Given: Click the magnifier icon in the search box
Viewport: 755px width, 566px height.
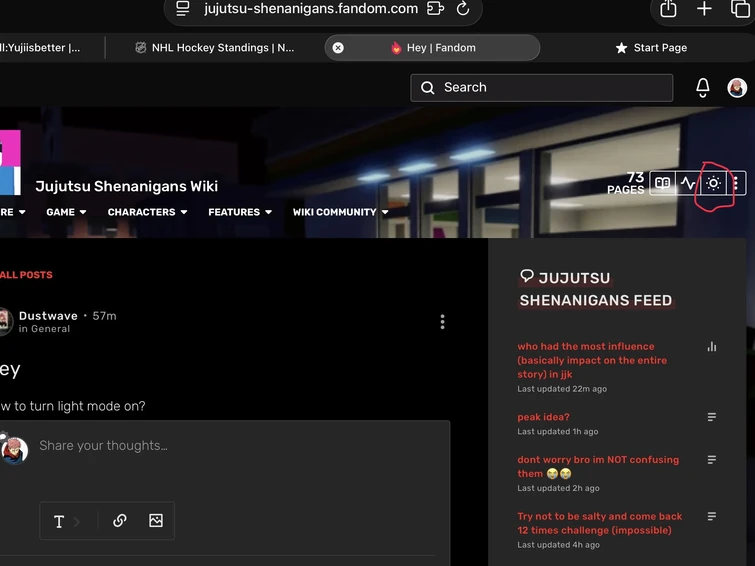Looking at the screenshot, I should [428, 88].
